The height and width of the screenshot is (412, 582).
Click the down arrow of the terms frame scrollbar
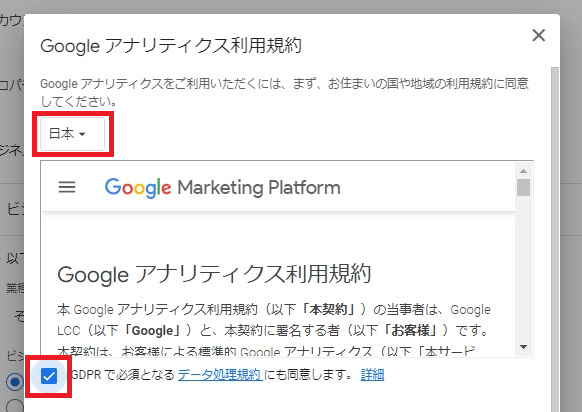(x=523, y=347)
